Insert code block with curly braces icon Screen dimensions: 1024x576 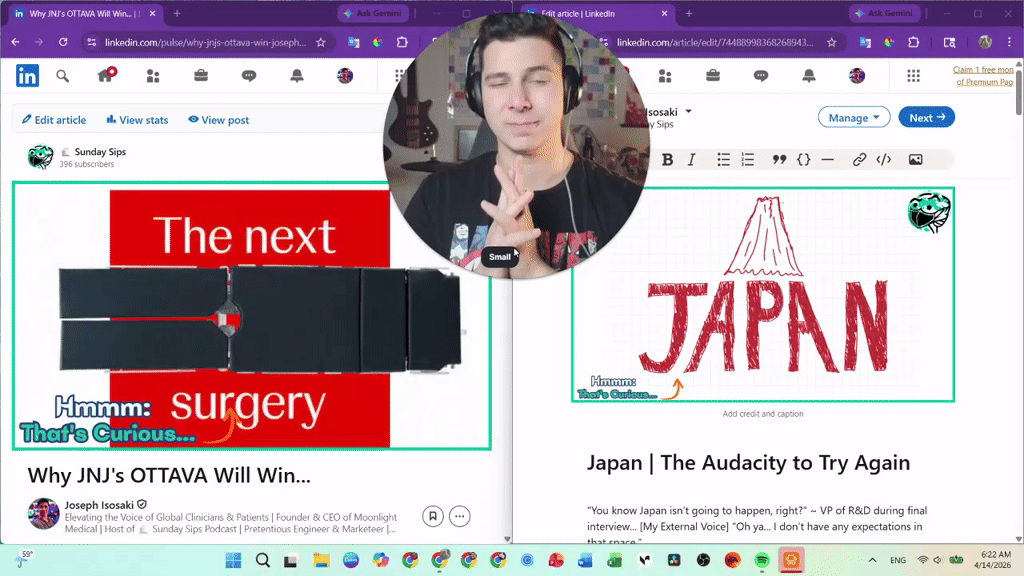pyautogui.click(x=803, y=159)
